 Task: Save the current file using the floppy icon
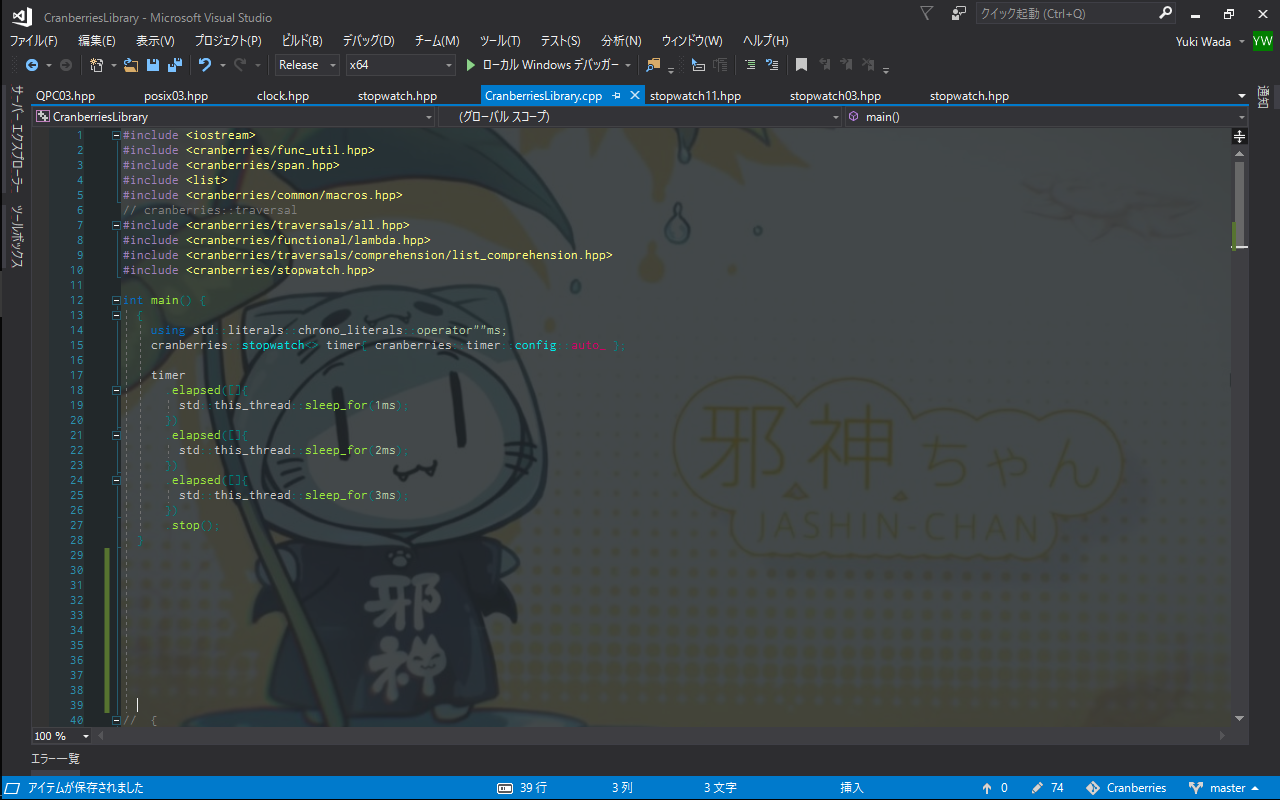click(153, 65)
